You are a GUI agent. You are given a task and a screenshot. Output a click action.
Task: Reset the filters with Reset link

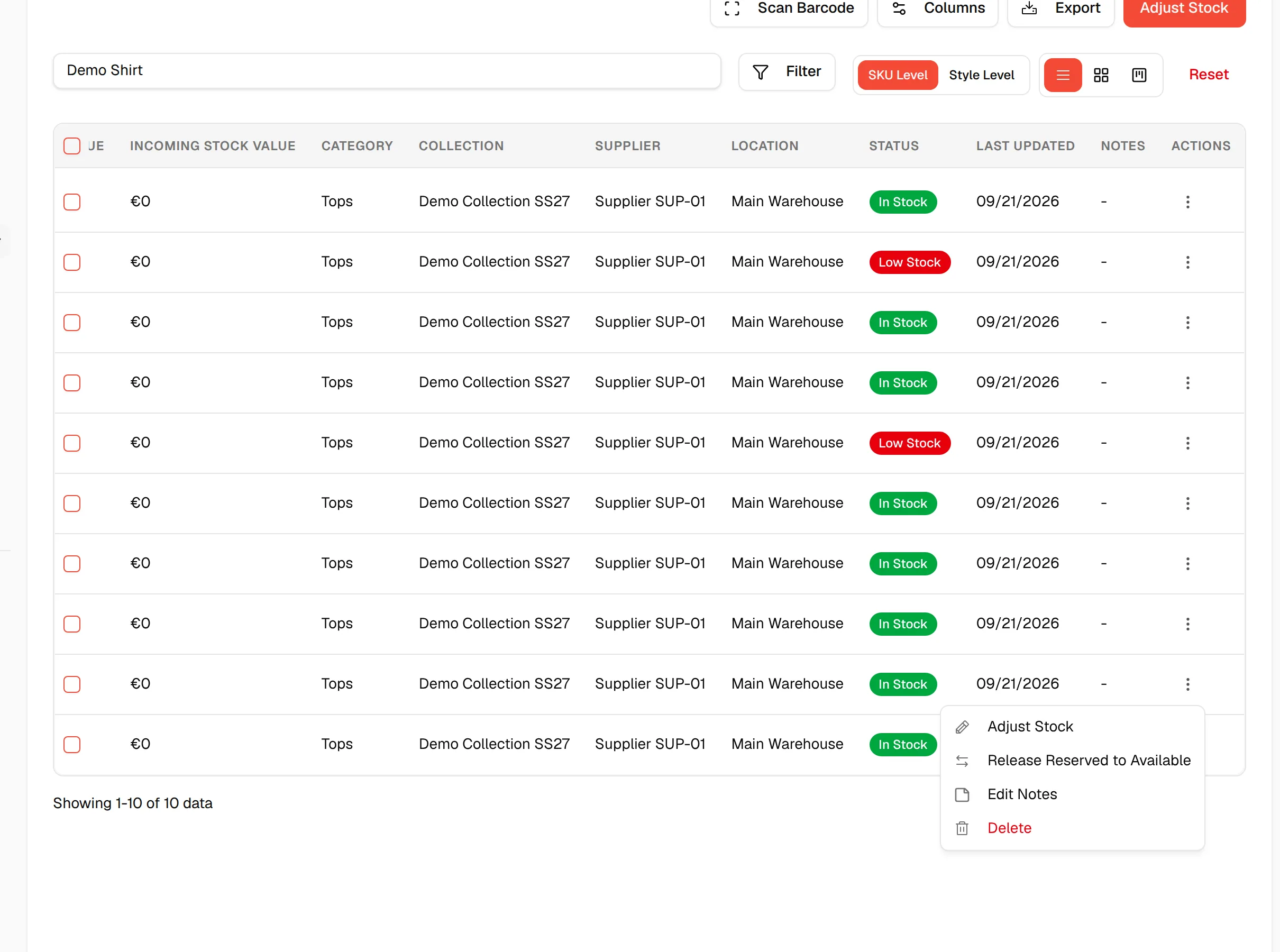1209,75
